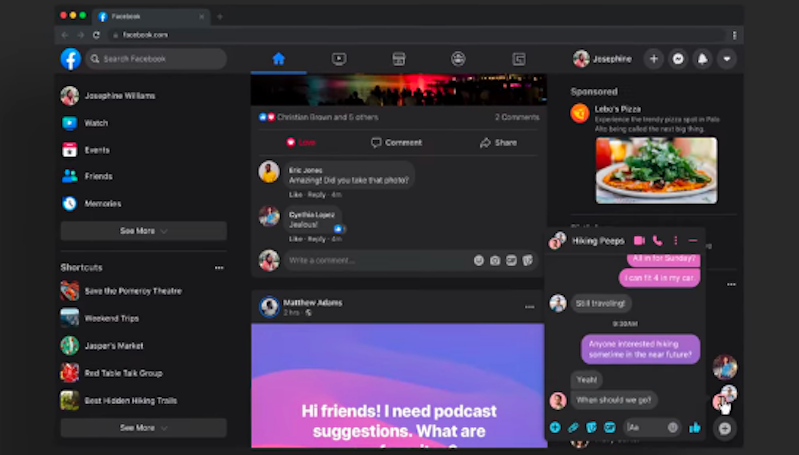Send thumbs-up like in chat
Viewport: 799px width, 455px height.
coord(695,427)
